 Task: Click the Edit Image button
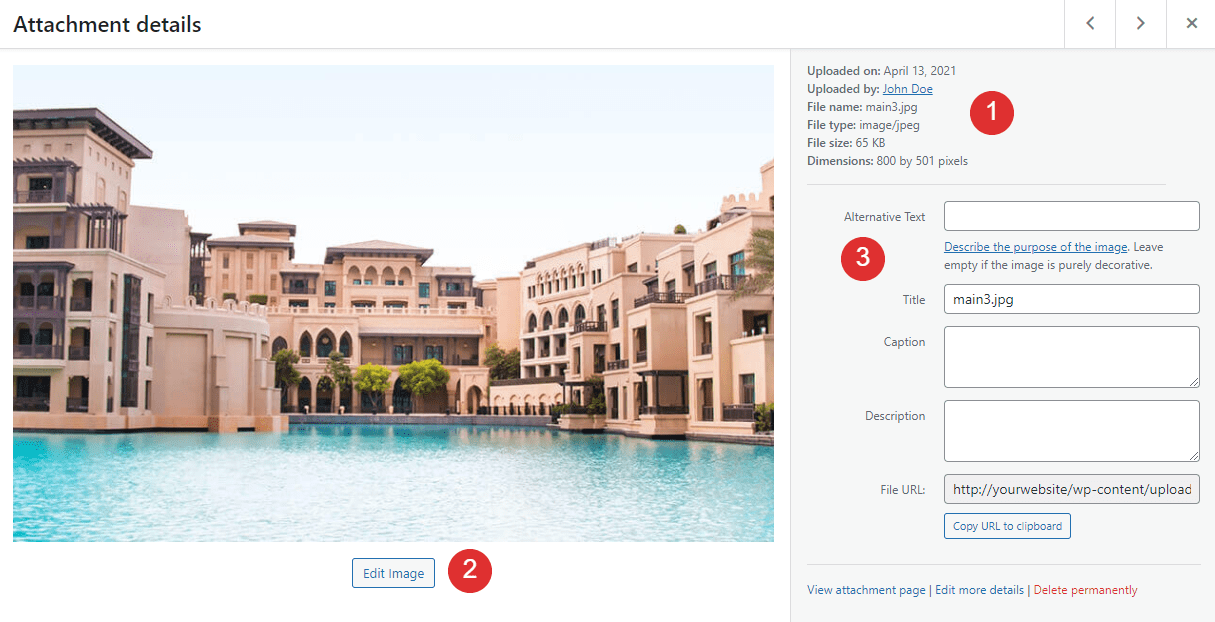pos(393,572)
